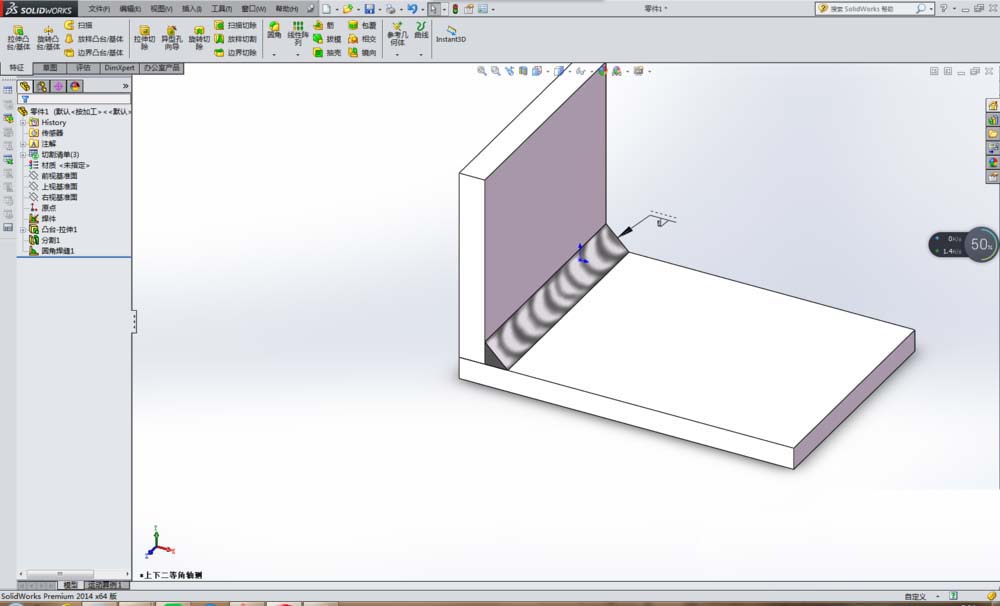Expand the 切割清单(3) node
1000x606 pixels.
23,154
